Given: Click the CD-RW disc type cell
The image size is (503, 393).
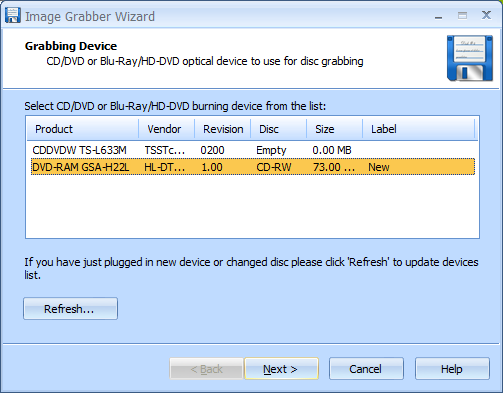Looking at the screenshot, I should point(274,167).
